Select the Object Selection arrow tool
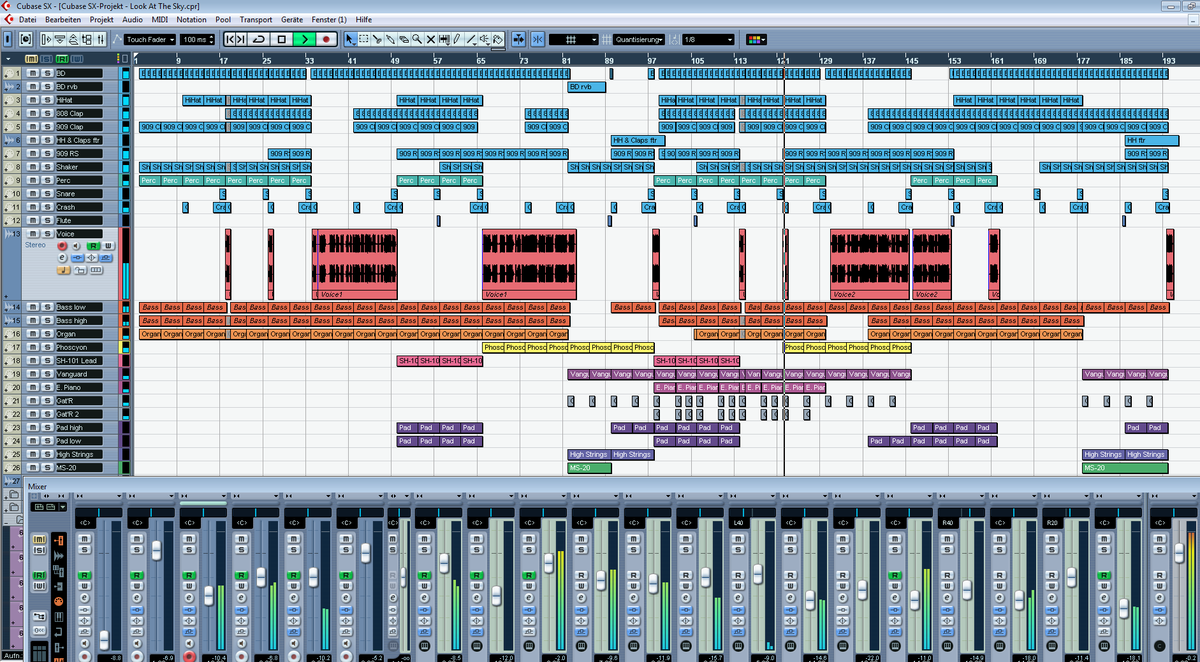Viewport: 1200px width, 662px height. tap(350, 39)
